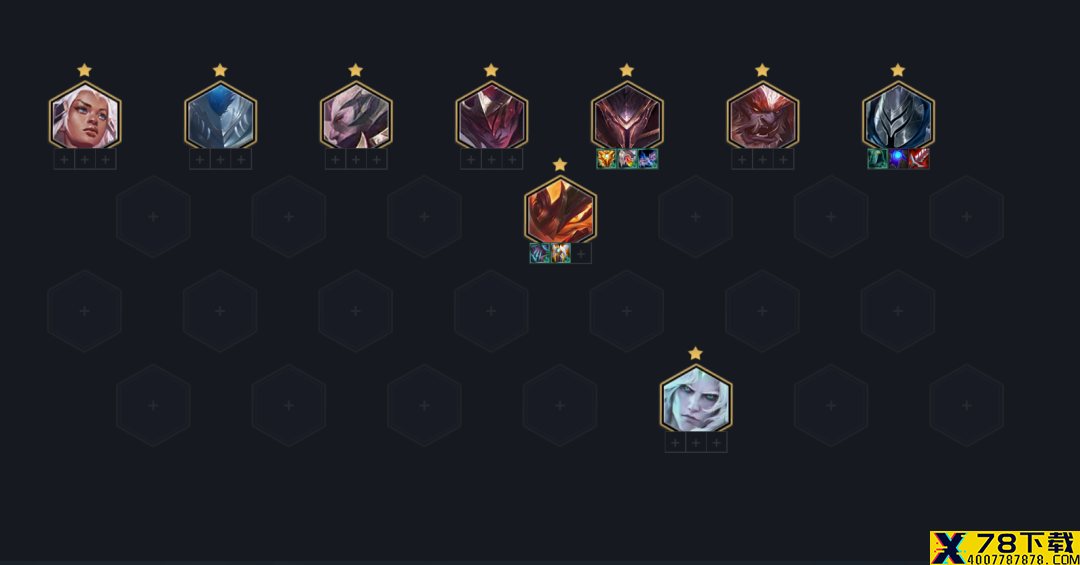Click the blue orb item under the silver knight
This screenshot has height=565, width=1080.
coord(898,159)
